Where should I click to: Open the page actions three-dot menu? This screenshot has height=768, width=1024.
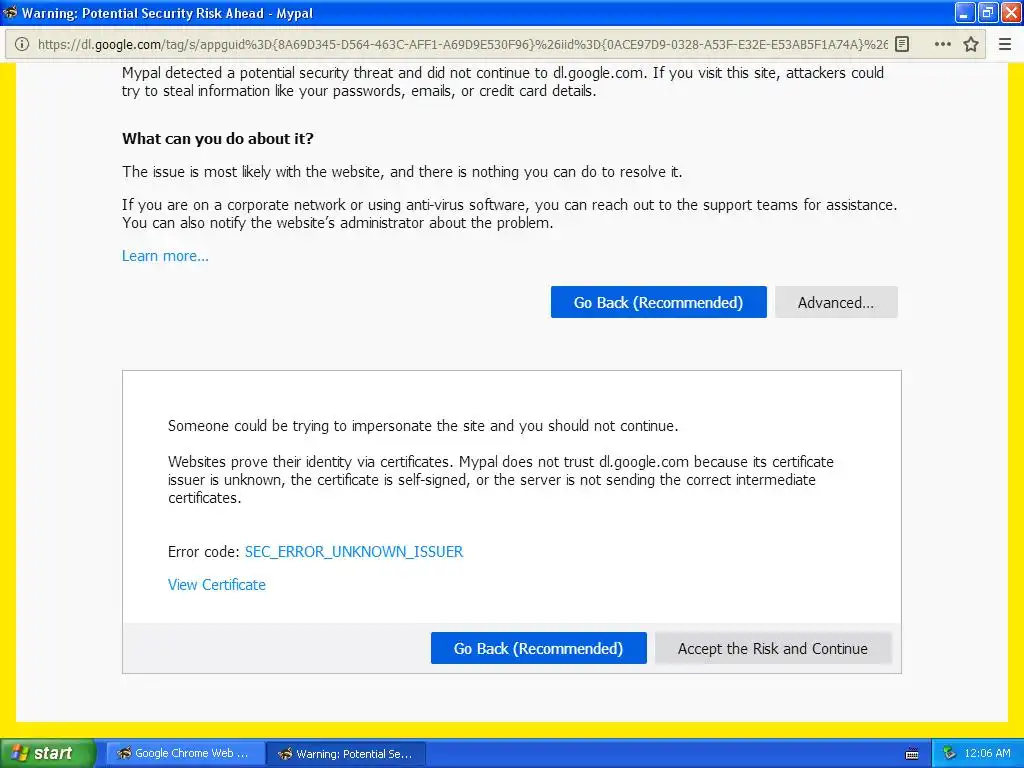point(942,44)
